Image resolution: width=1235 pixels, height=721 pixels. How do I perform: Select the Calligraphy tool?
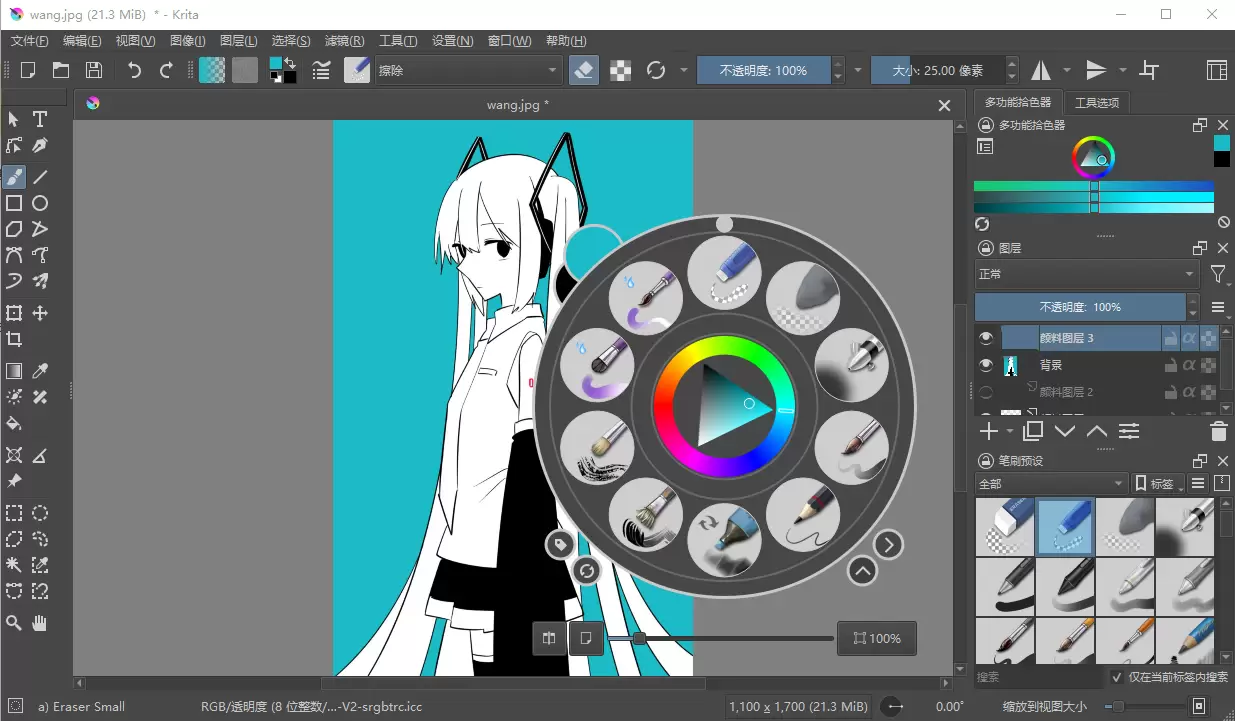pos(40,146)
